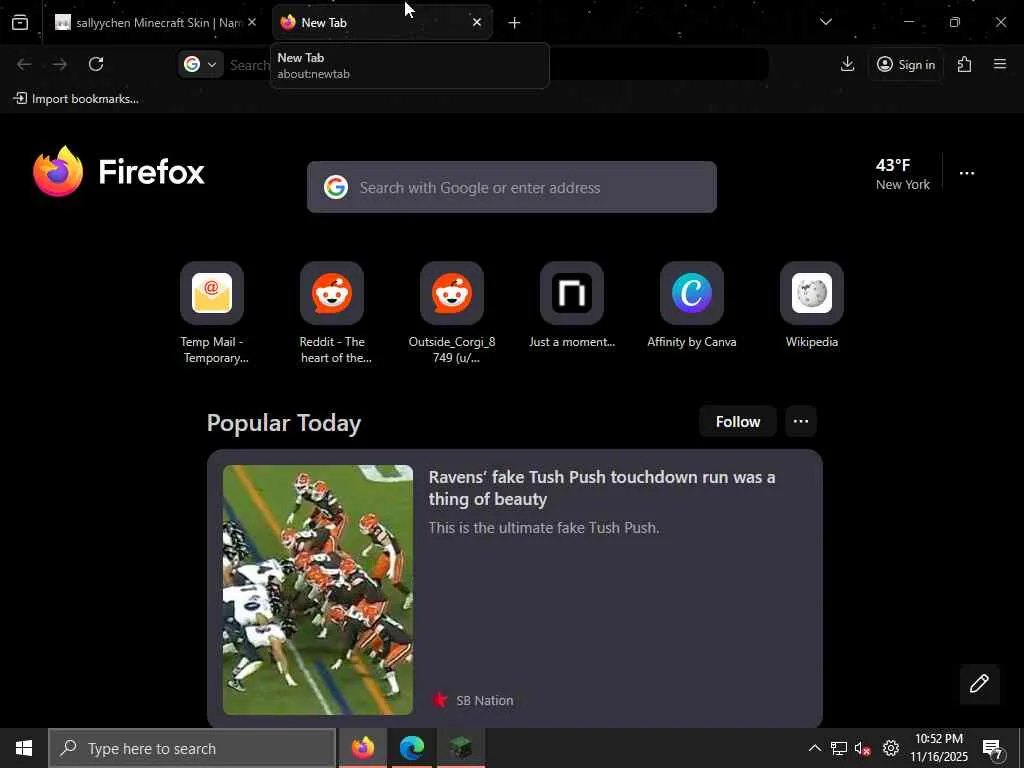The height and width of the screenshot is (768, 1024).
Task: Open Microsoft Edge from the taskbar
Action: point(411,748)
